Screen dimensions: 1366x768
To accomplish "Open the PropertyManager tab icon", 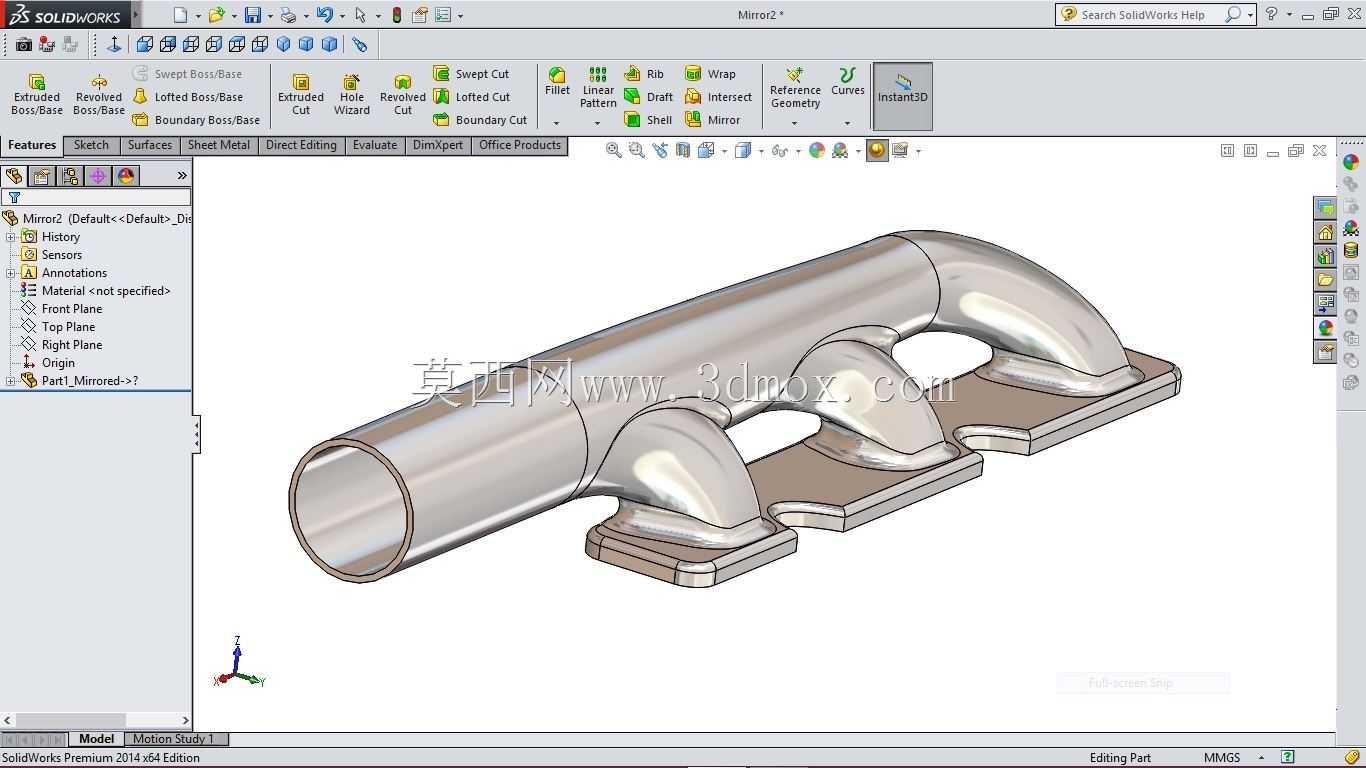I will pyautogui.click(x=42, y=176).
